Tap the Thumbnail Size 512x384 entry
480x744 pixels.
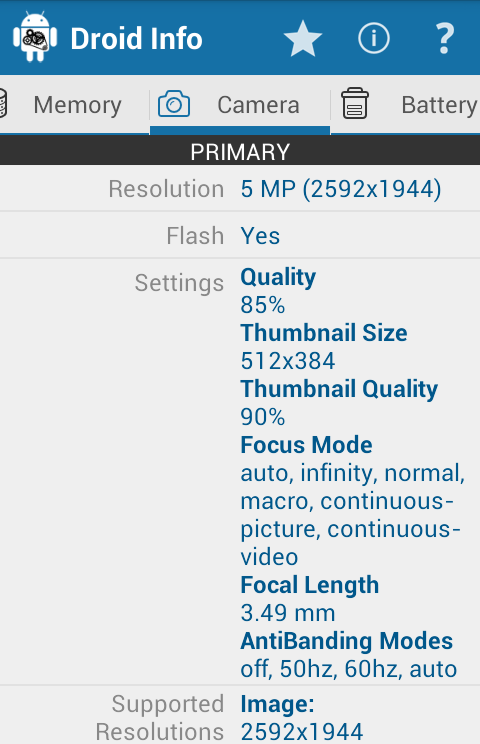324,347
